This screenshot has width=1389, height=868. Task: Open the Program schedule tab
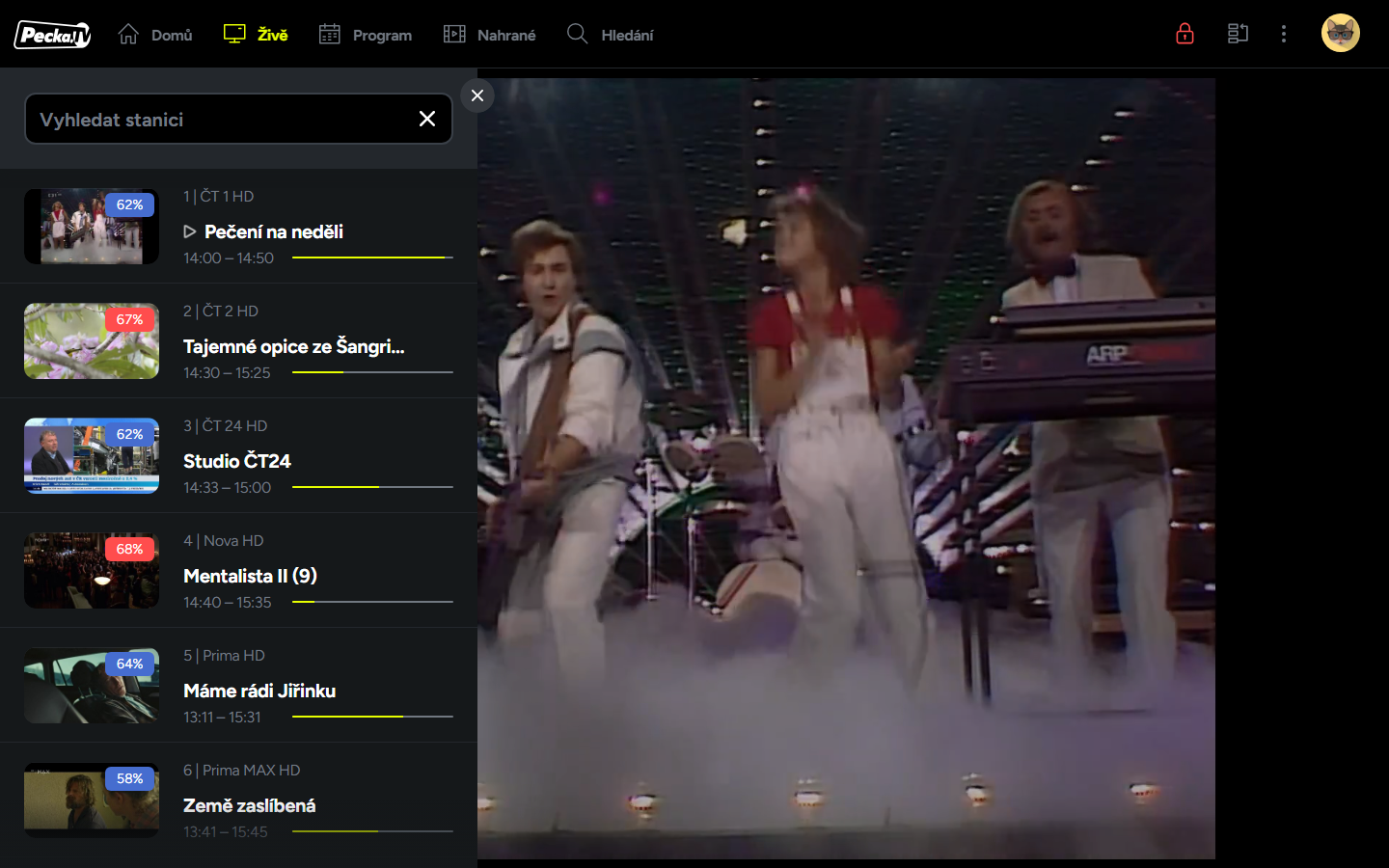(366, 35)
